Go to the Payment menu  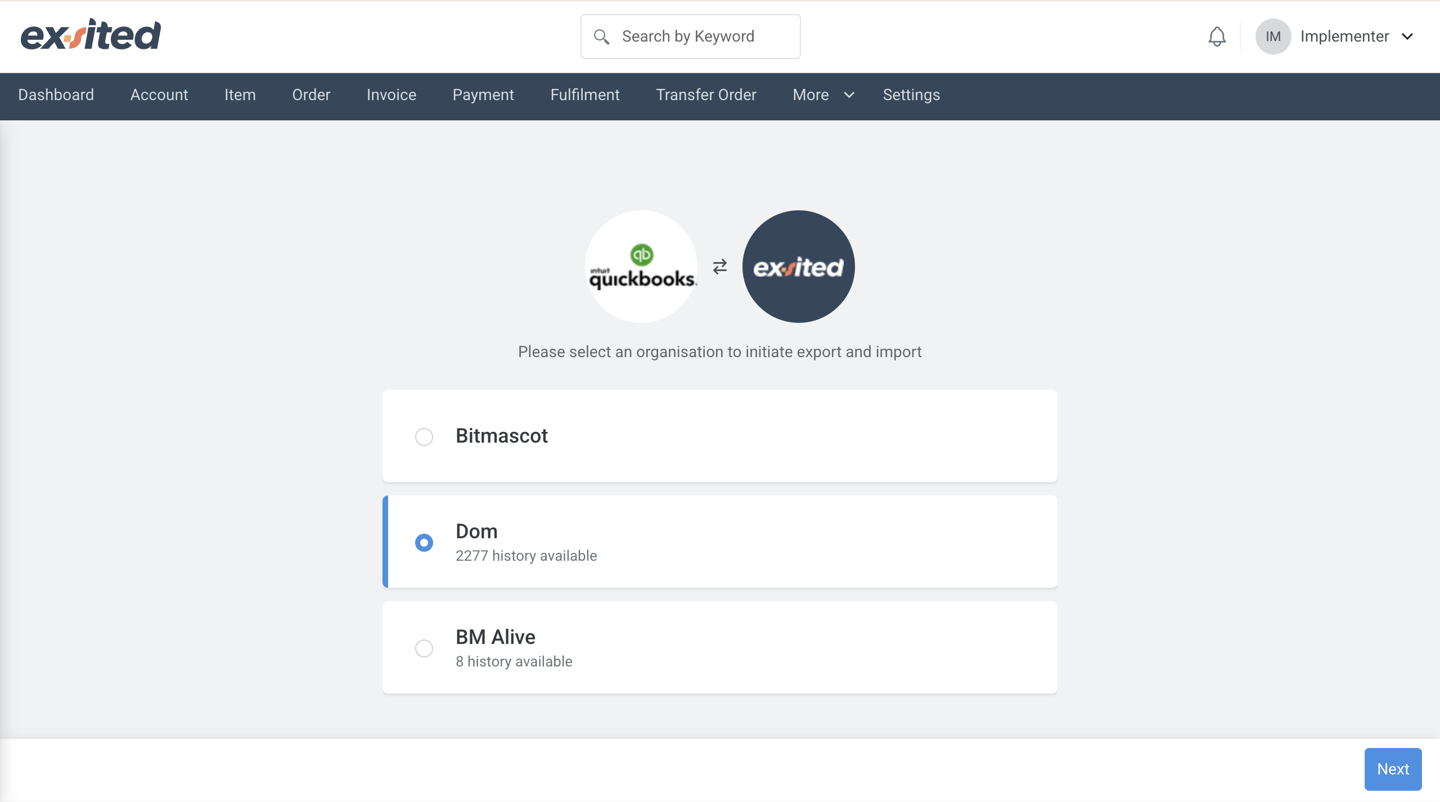(483, 95)
